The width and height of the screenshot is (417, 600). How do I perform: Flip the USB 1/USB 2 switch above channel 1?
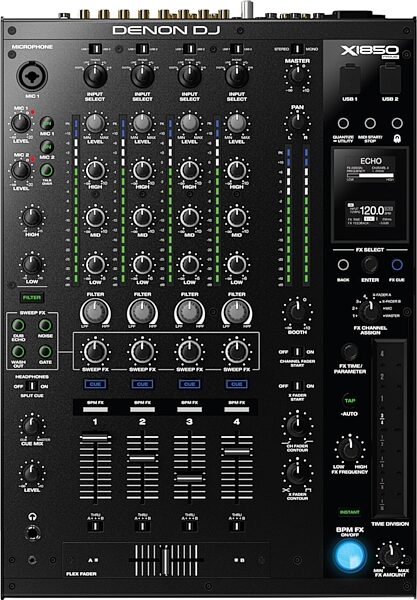[95, 49]
